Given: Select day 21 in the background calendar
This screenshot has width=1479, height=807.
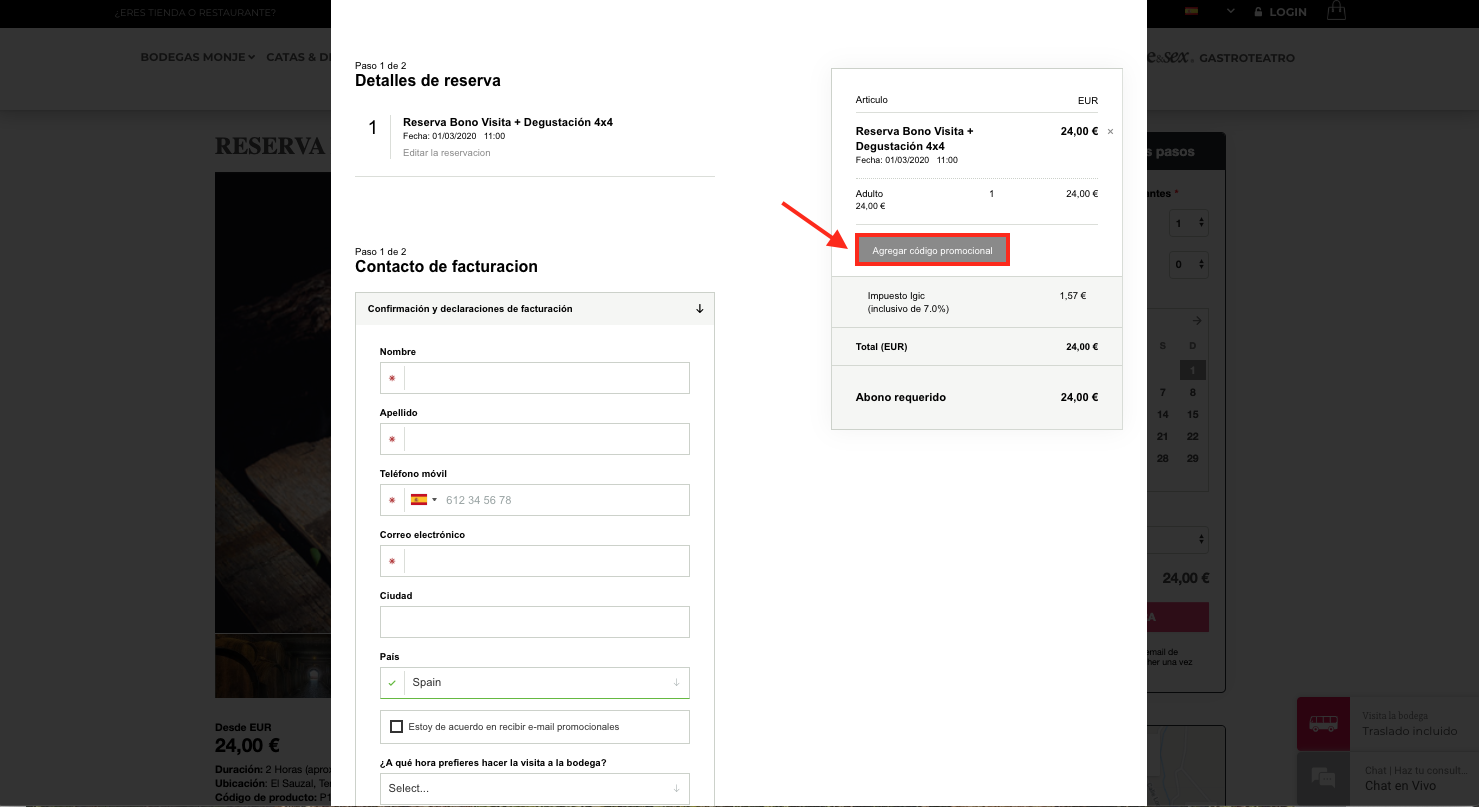Looking at the screenshot, I should (1163, 437).
